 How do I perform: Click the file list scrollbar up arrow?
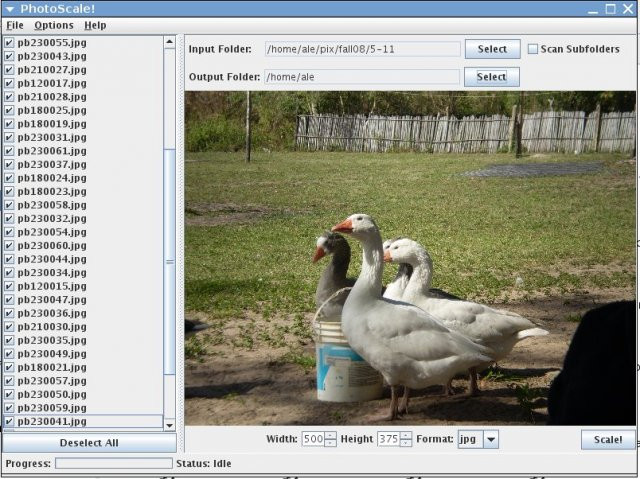(169, 42)
